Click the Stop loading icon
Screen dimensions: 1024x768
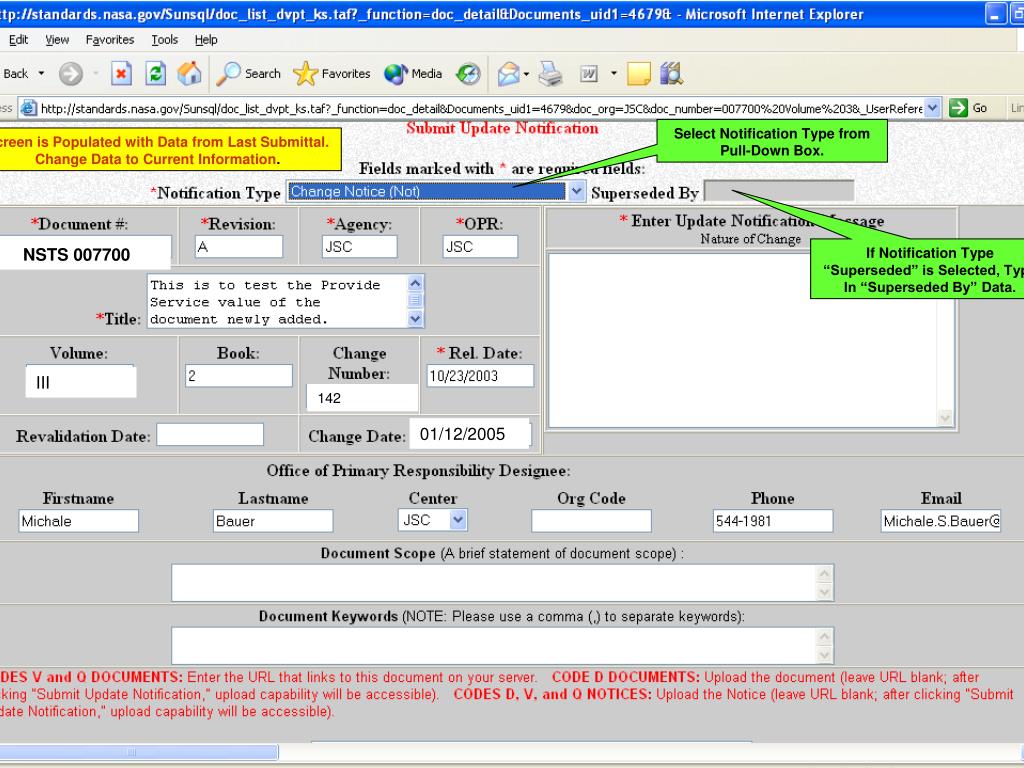pos(121,74)
